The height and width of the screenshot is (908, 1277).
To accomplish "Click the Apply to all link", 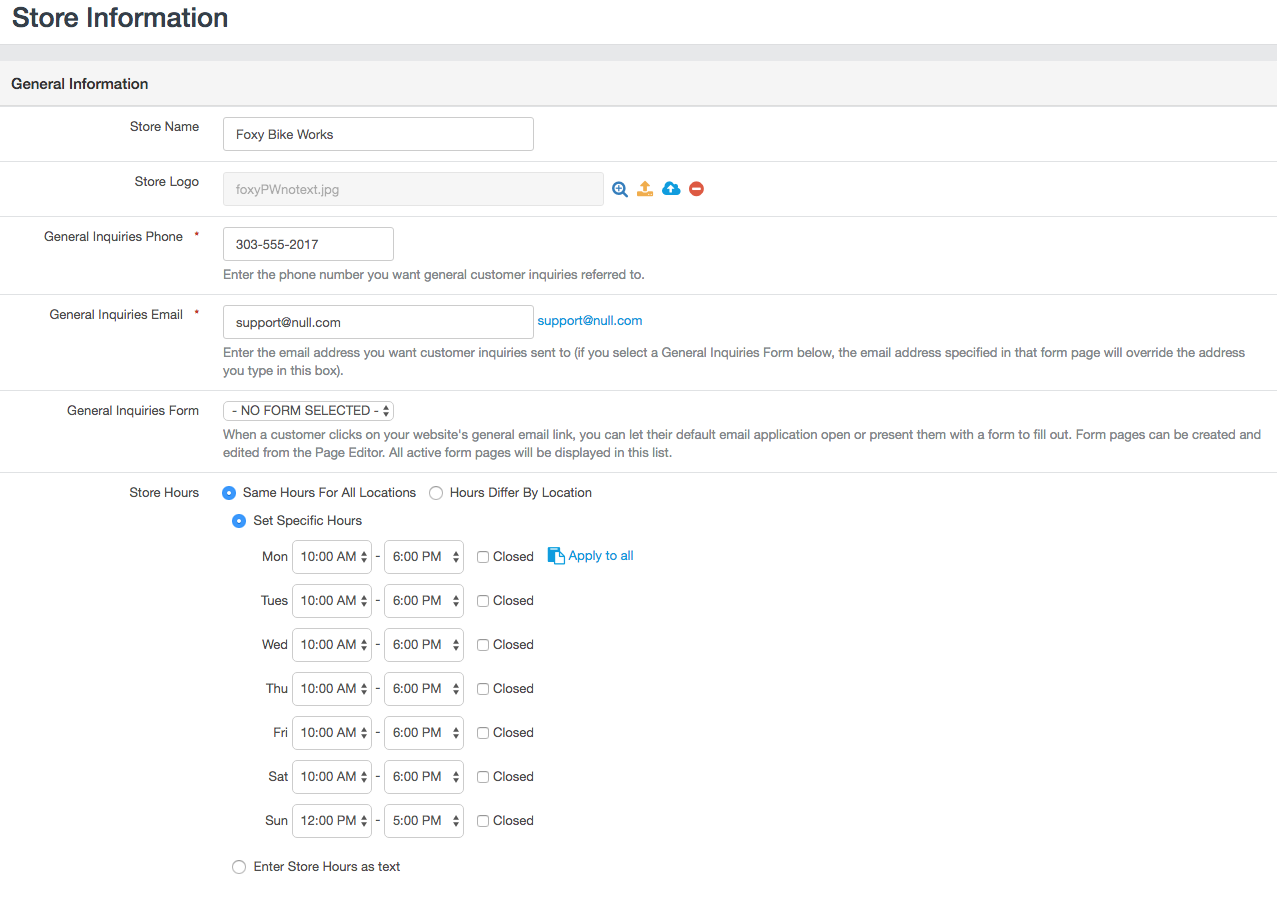I will tap(601, 556).
